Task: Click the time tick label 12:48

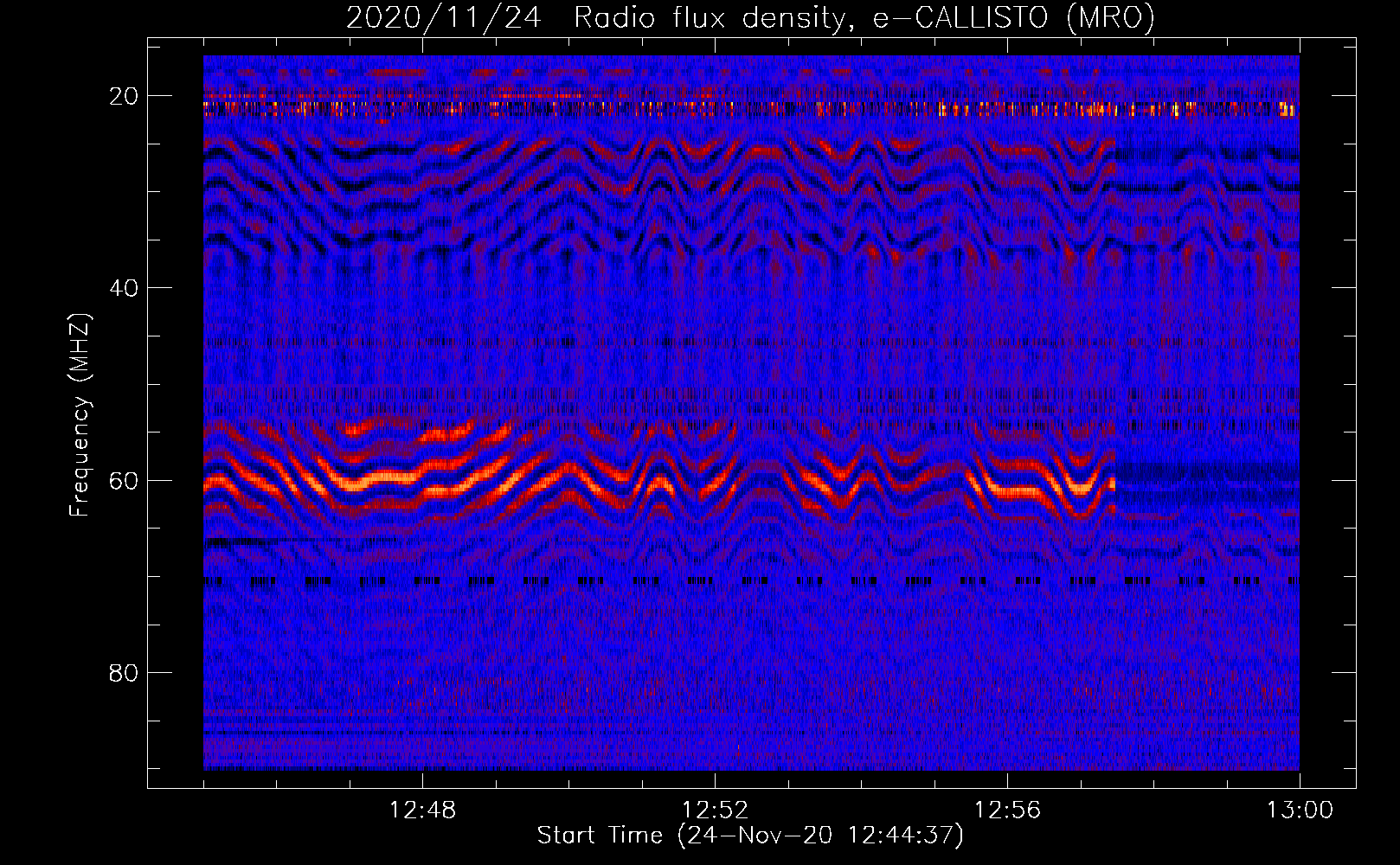Action: (x=422, y=811)
